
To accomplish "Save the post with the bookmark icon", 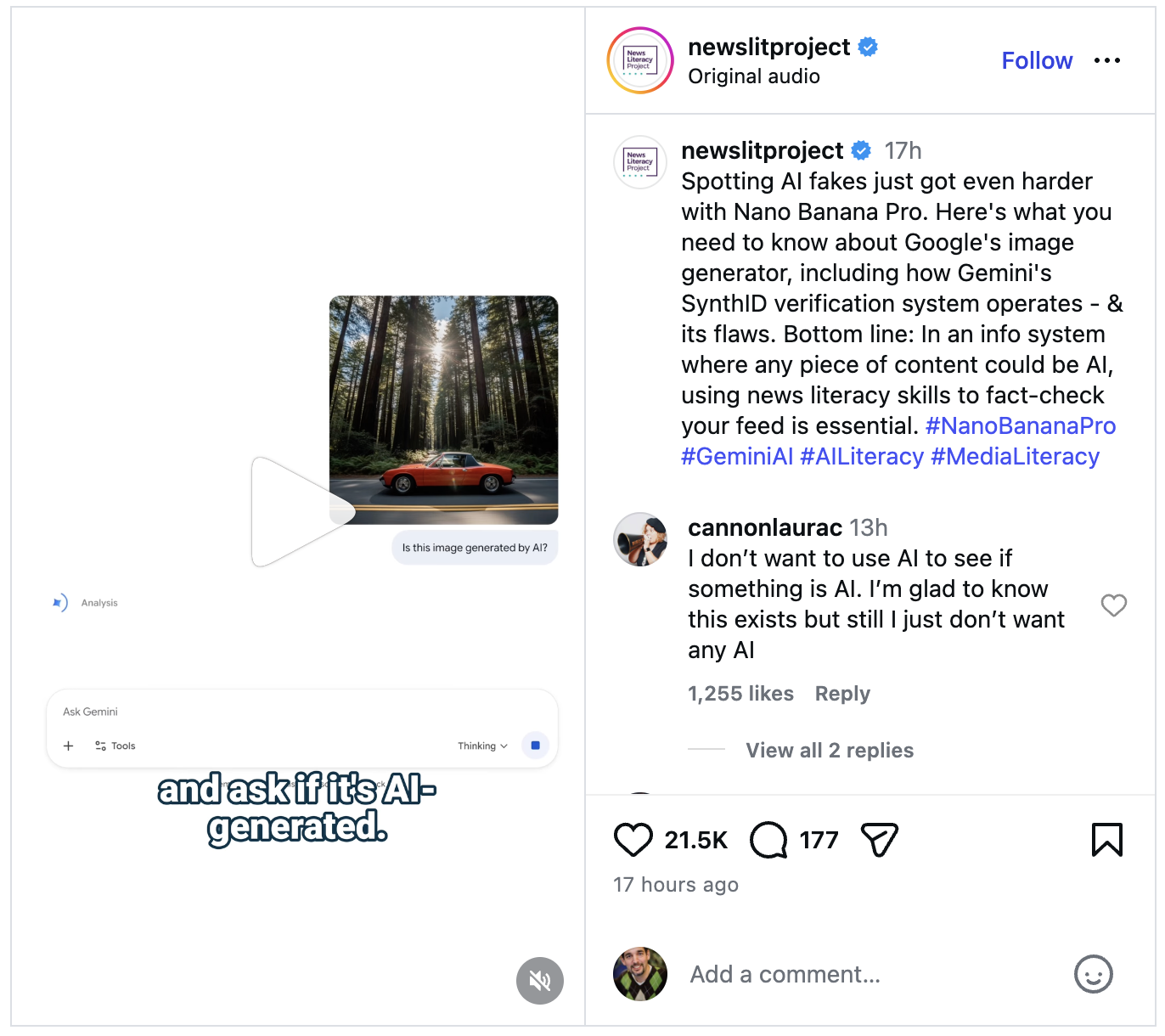I will click(x=1106, y=840).
